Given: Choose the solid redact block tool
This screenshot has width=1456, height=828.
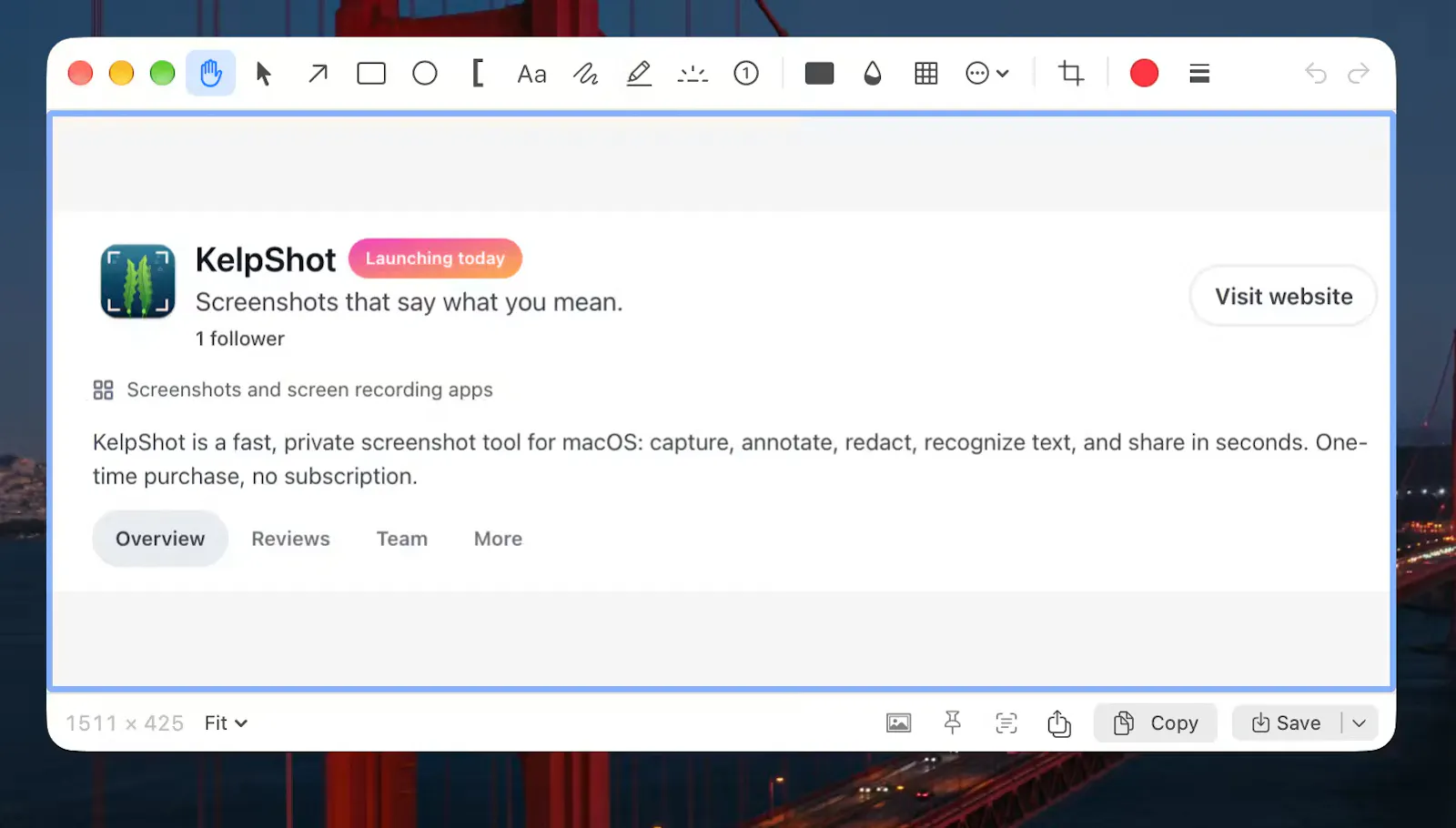Looking at the screenshot, I should tap(819, 73).
